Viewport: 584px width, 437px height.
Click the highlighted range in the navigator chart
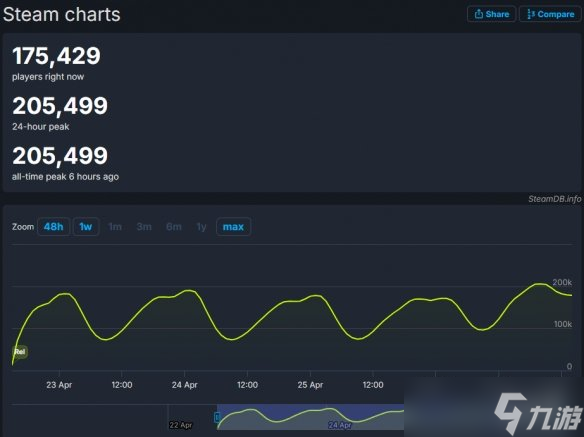coord(311,417)
